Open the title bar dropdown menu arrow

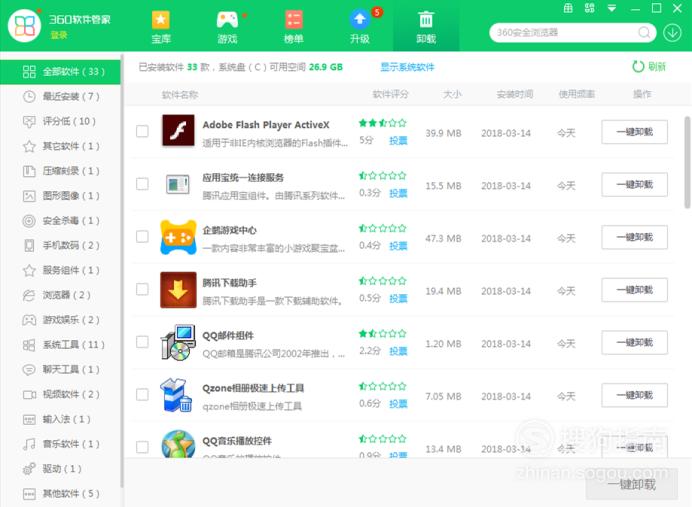click(x=612, y=8)
